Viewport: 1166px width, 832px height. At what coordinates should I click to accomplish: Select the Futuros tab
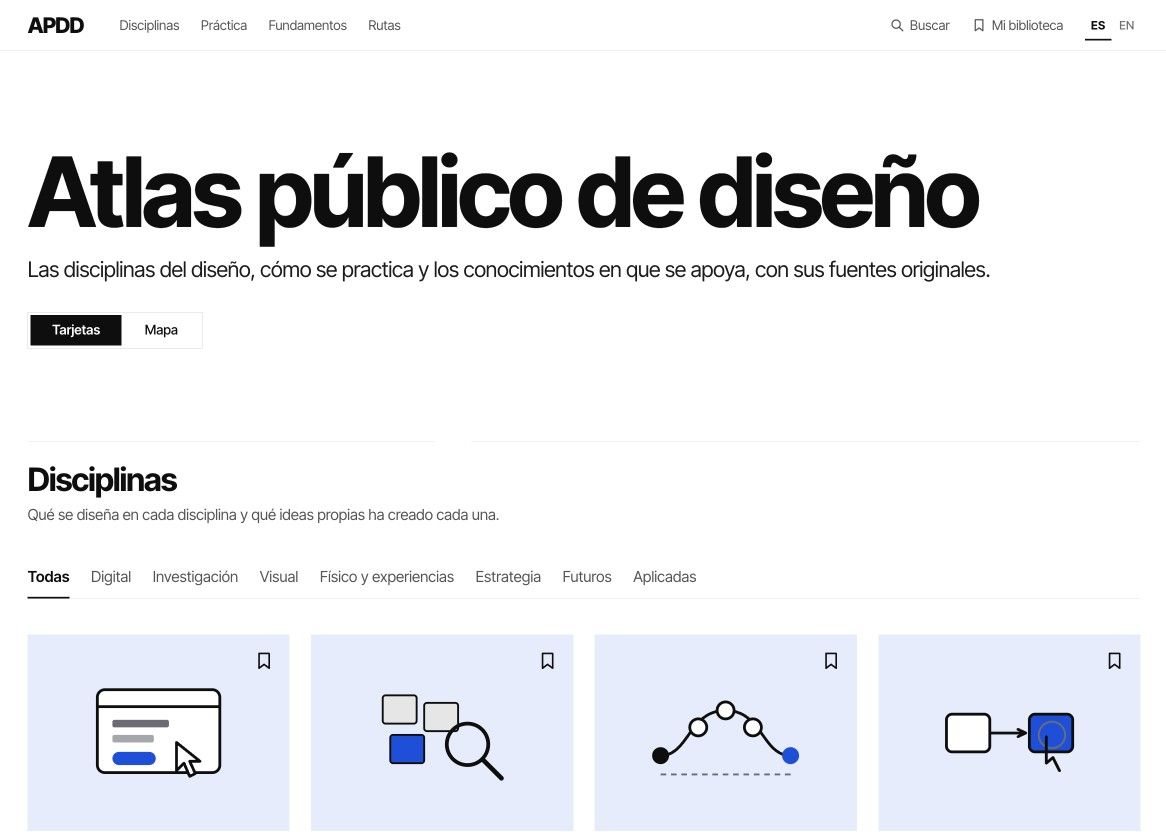pyautogui.click(x=587, y=577)
